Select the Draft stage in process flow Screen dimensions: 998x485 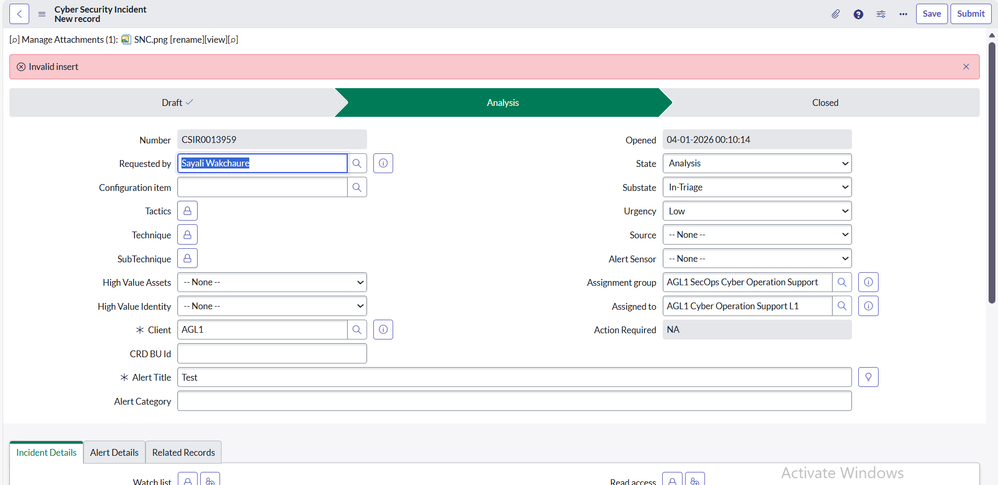(177, 102)
